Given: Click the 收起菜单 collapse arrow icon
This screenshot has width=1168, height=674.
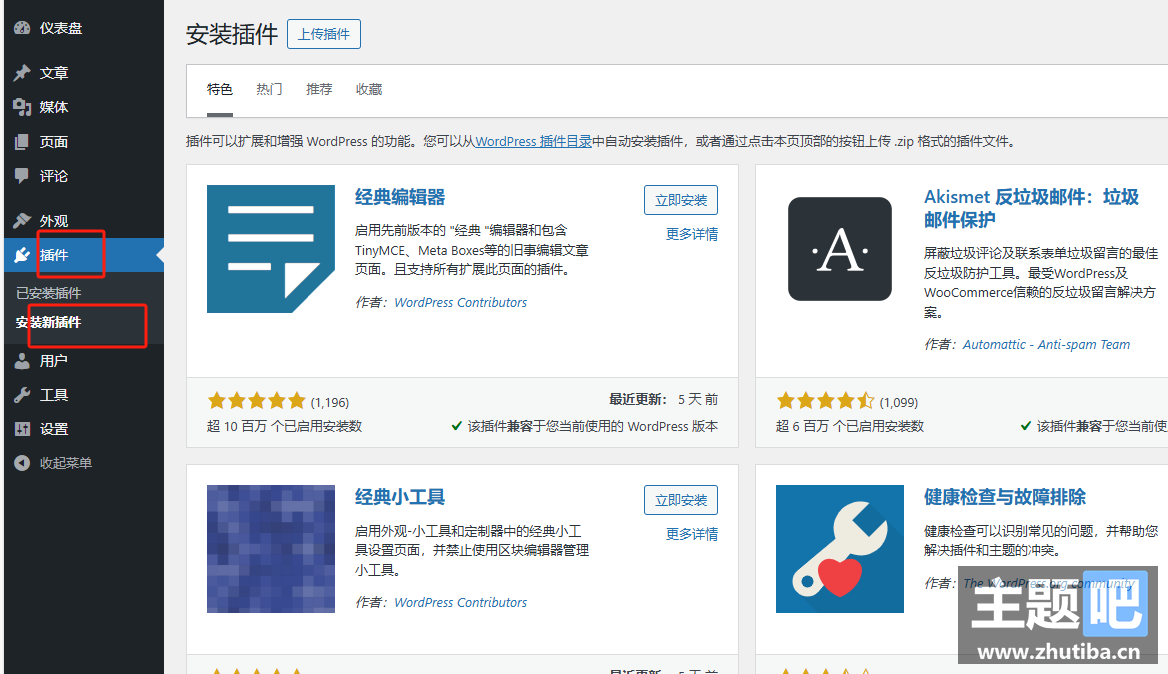Looking at the screenshot, I should tap(22, 463).
